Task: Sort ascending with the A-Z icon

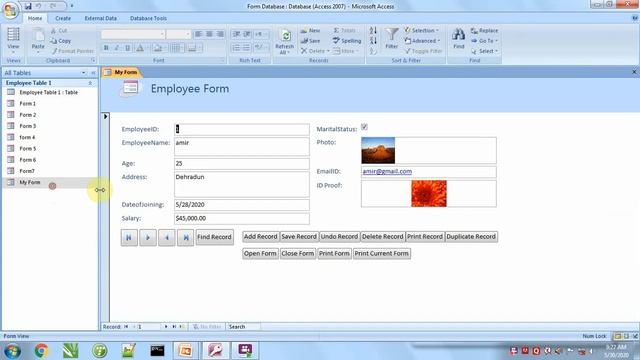Action: click(x=373, y=31)
